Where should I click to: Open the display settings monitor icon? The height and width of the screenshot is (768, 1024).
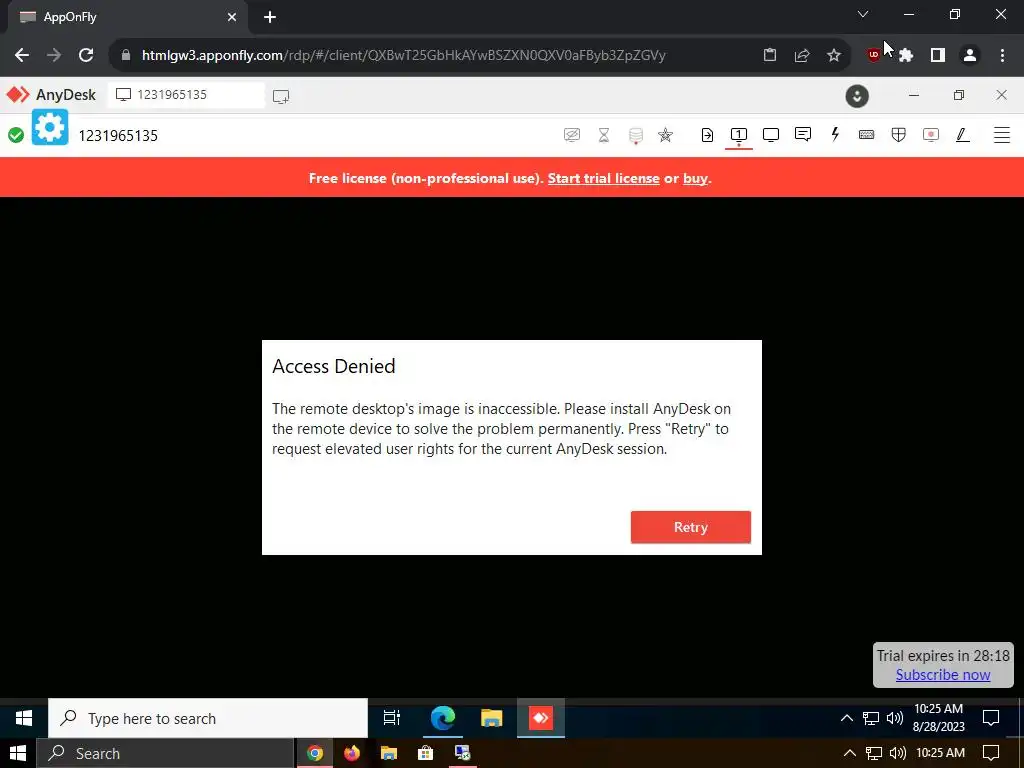point(771,135)
